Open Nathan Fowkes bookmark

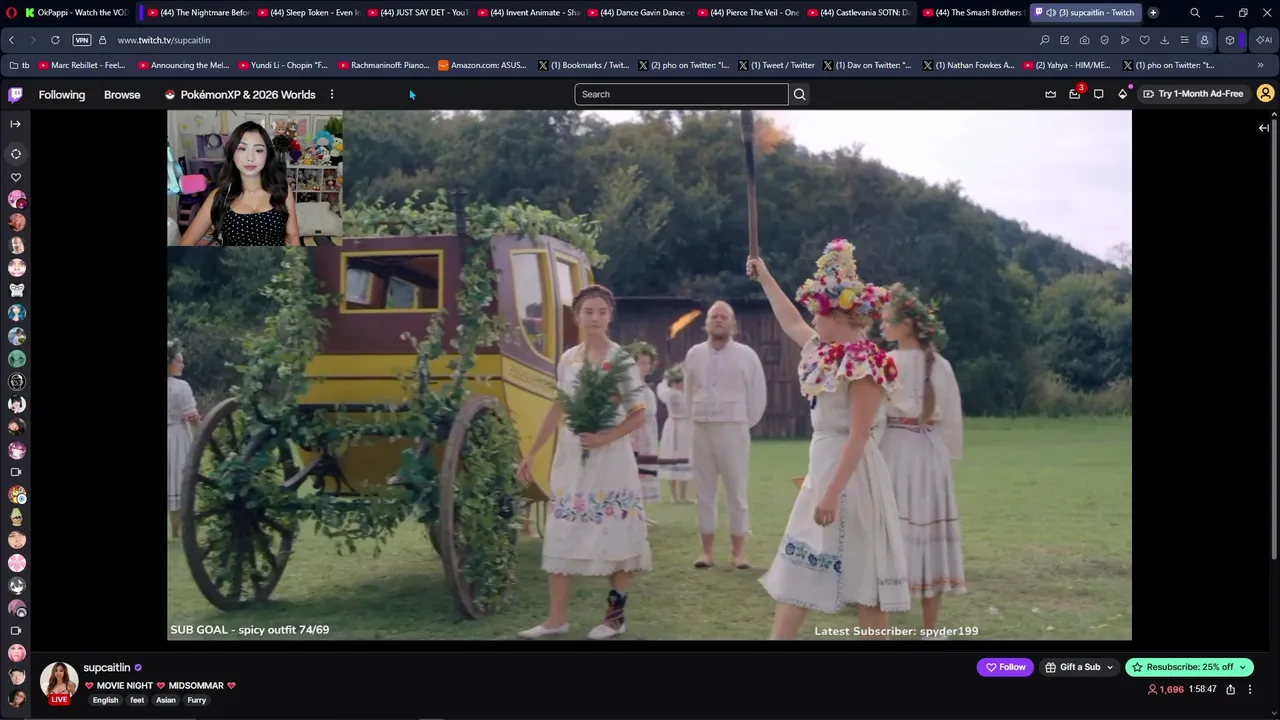pos(968,65)
